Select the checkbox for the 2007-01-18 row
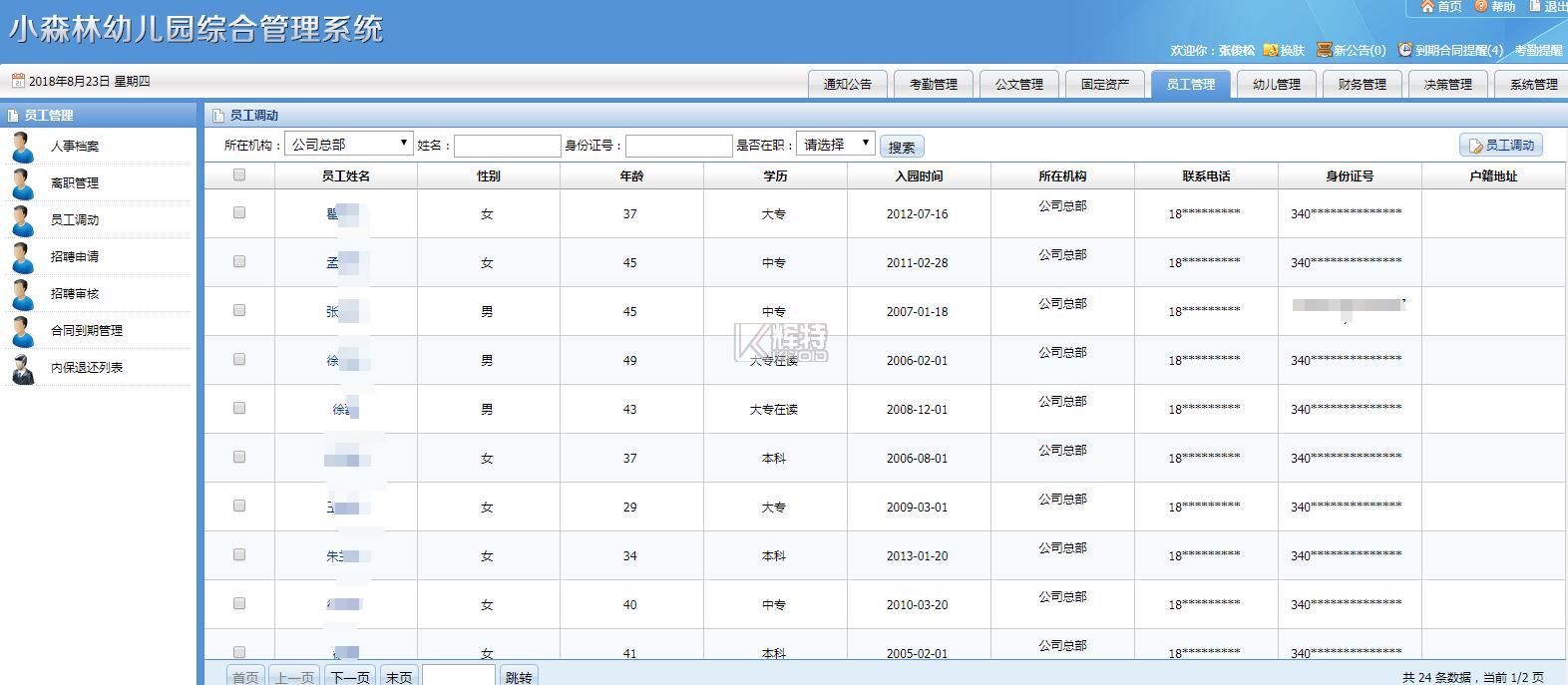This screenshot has width=1568, height=685. [239, 310]
